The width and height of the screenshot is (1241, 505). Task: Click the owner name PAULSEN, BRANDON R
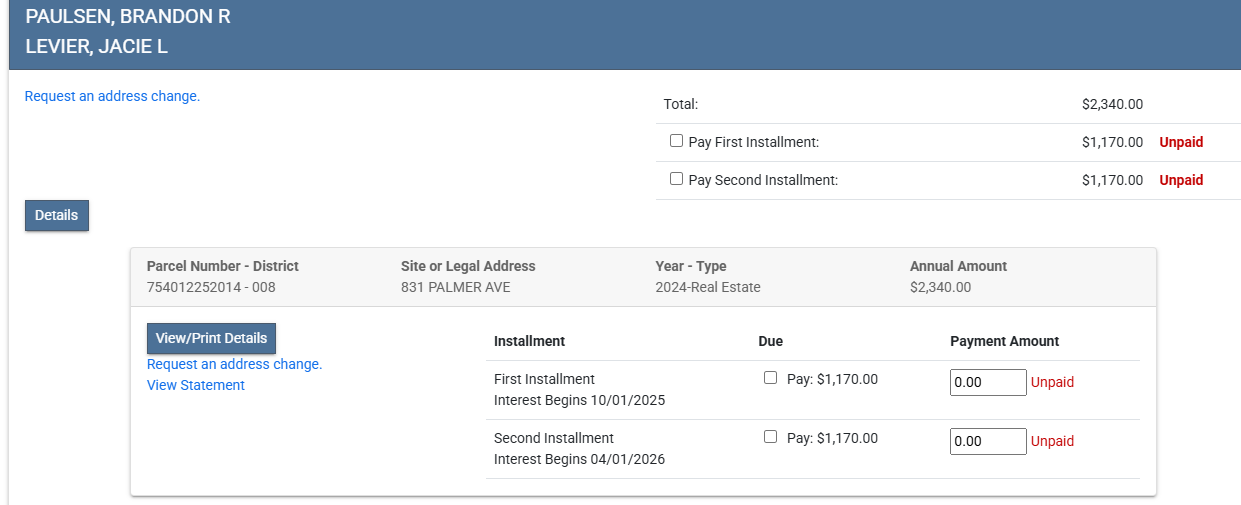click(128, 17)
